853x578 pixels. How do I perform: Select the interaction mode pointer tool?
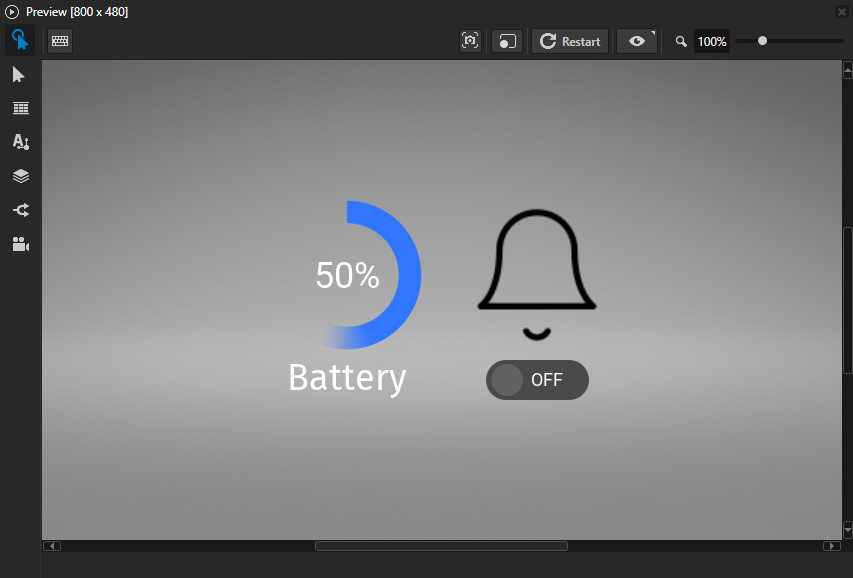20,40
